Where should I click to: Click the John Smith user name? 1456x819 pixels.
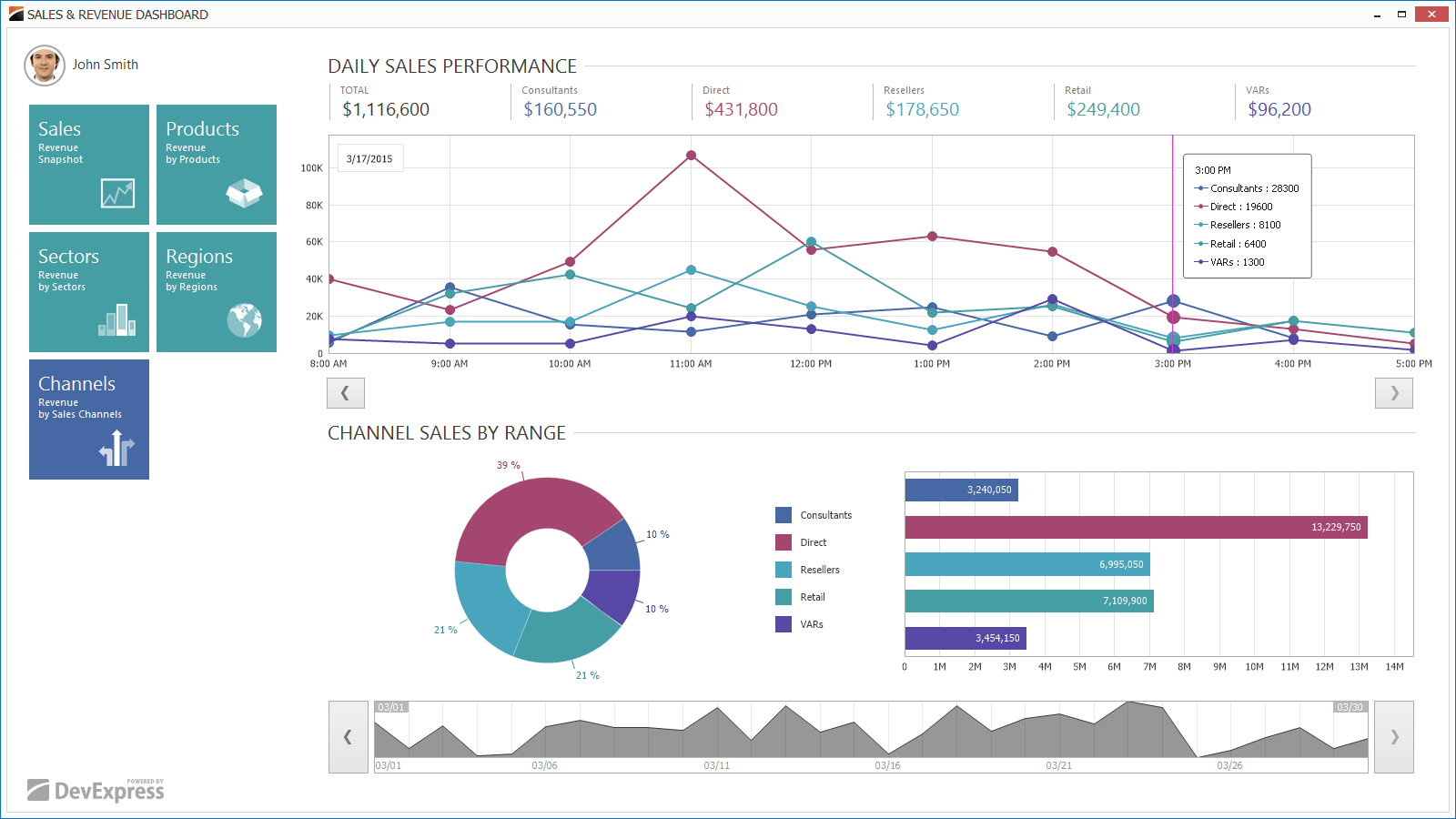tap(106, 65)
